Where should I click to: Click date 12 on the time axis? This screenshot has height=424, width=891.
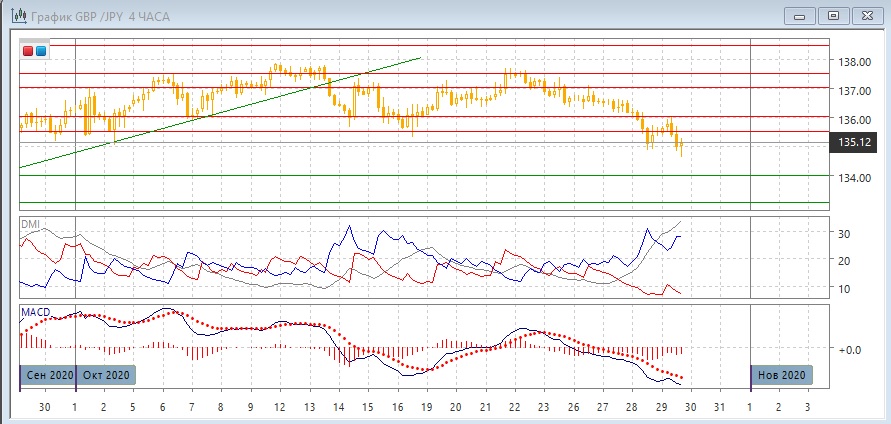(280, 408)
